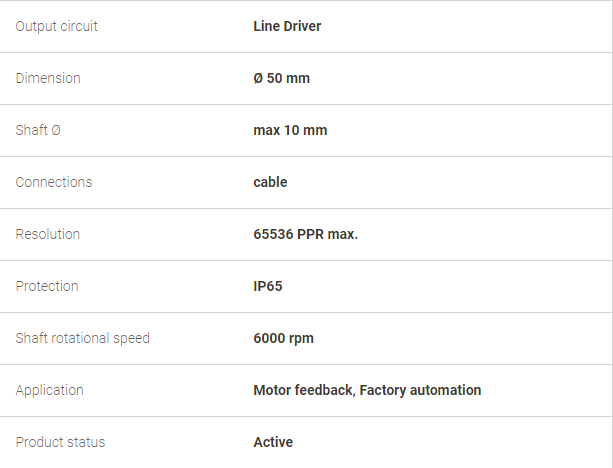Select the IP65 value
The height and width of the screenshot is (468, 613).
point(268,286)
